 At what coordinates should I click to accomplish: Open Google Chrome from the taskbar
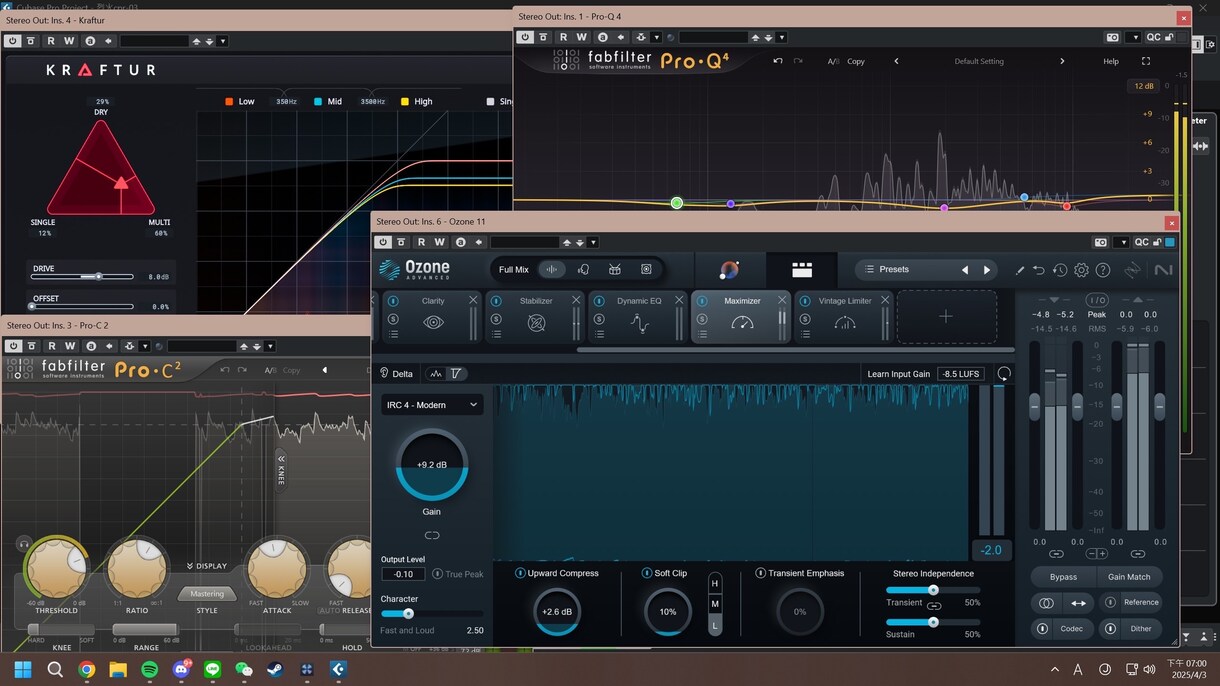tap(86, 669)
